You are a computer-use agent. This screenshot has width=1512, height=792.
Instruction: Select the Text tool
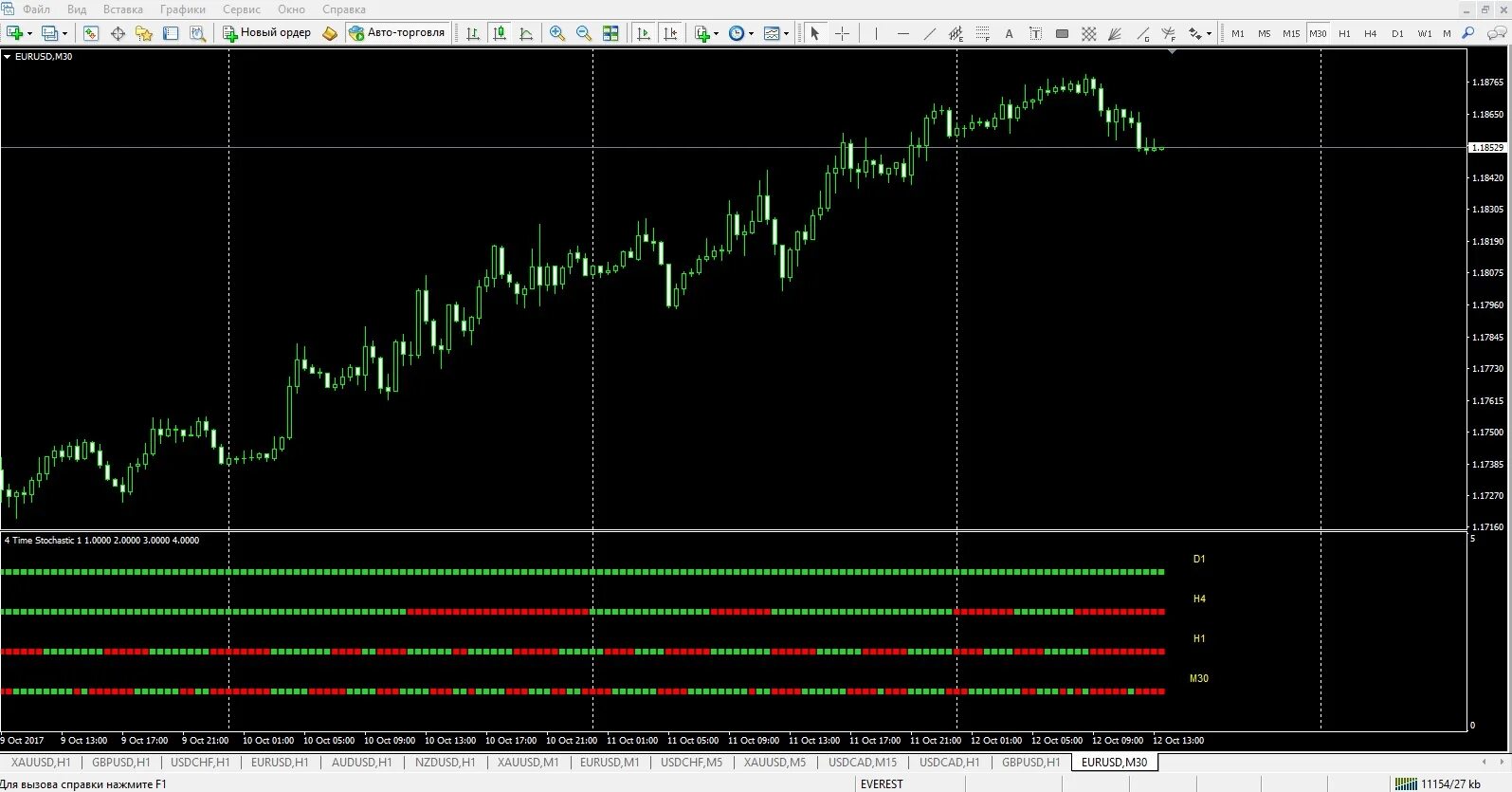[x=1009, y=33]
